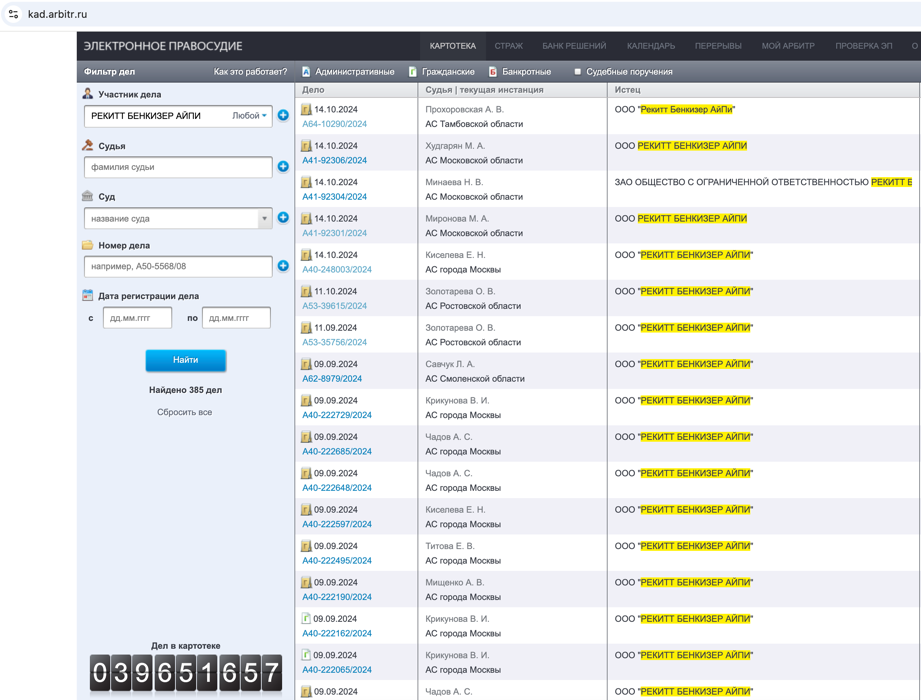Add another case participant with plus icon

(283, 115)
